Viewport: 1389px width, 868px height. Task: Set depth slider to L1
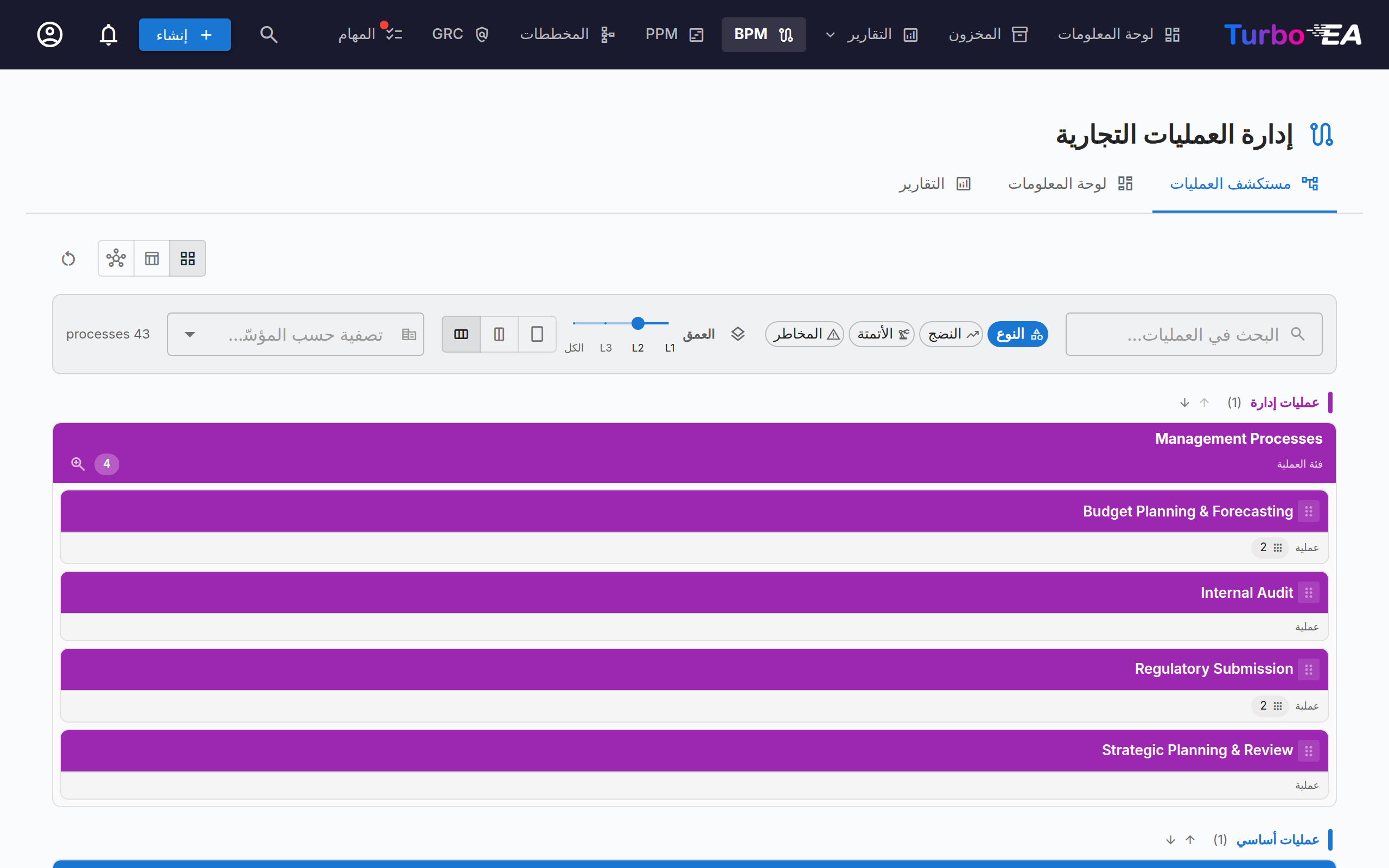click(x=669, y=347)
